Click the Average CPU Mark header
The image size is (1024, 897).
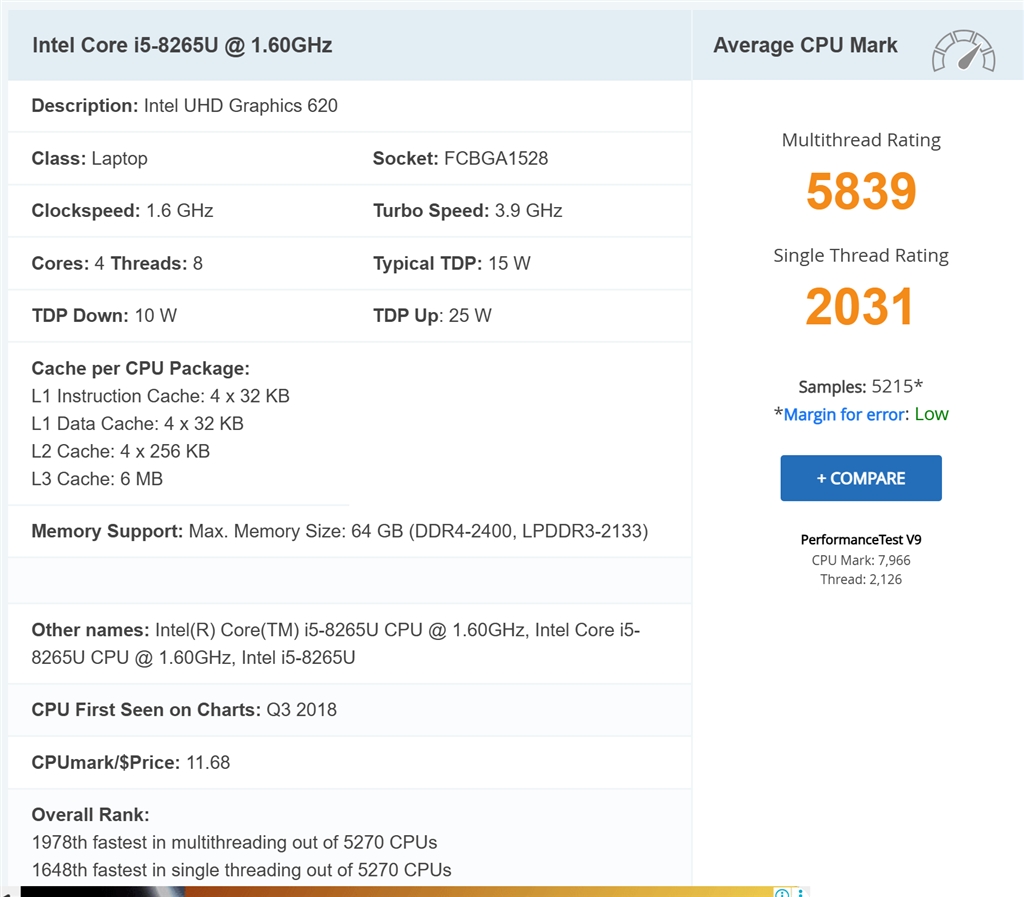pos(805,45)
